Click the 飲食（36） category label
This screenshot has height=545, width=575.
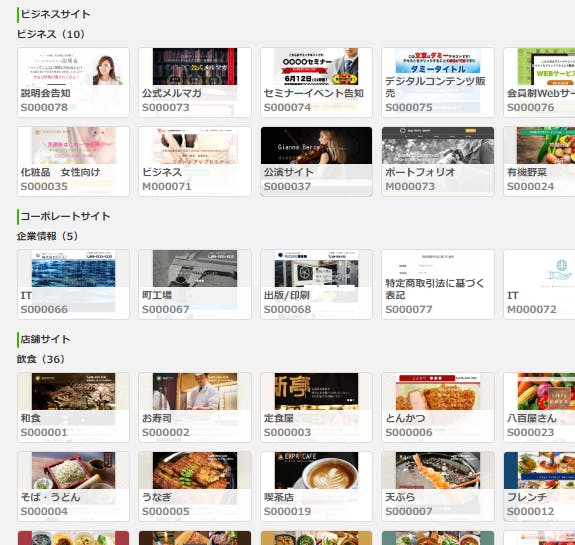coord(41,359)
